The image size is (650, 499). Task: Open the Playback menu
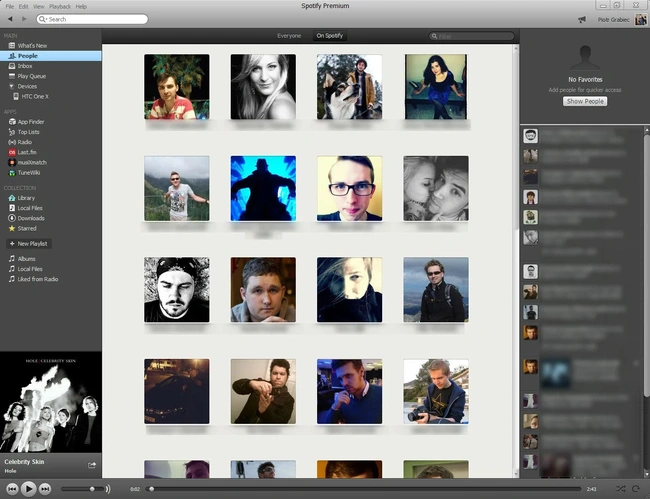pyautogui.click(x=60, y=7)
